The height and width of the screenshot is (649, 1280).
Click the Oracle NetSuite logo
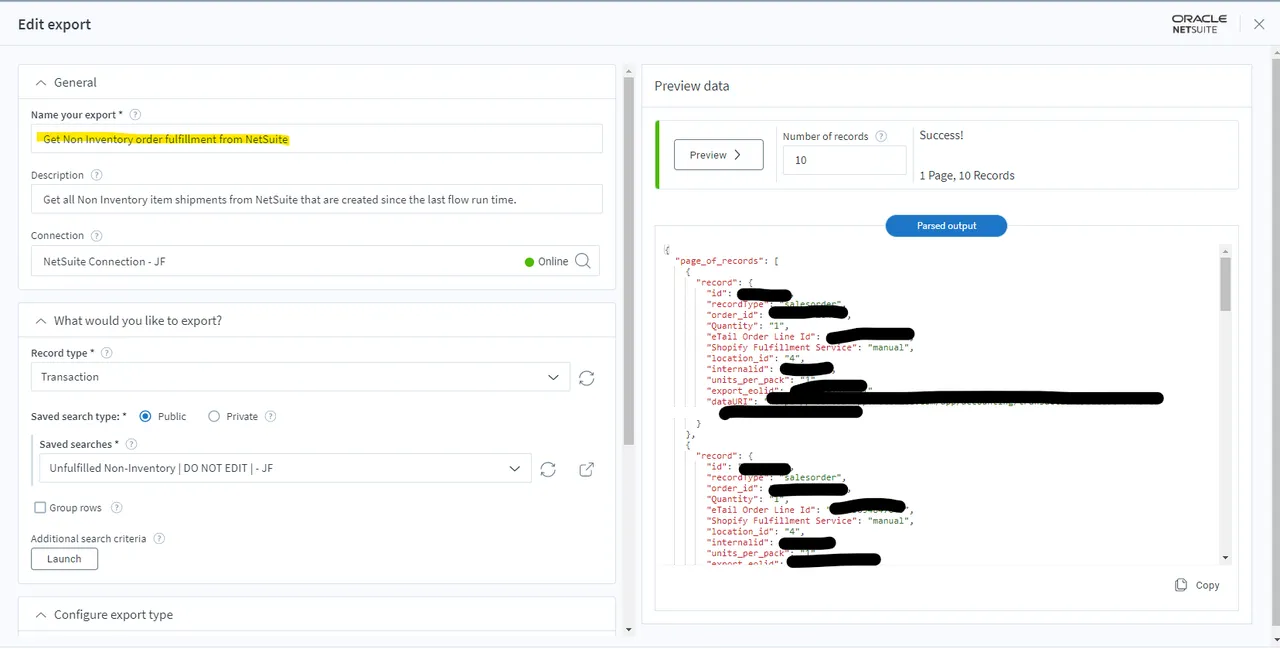click(1199, 24)
